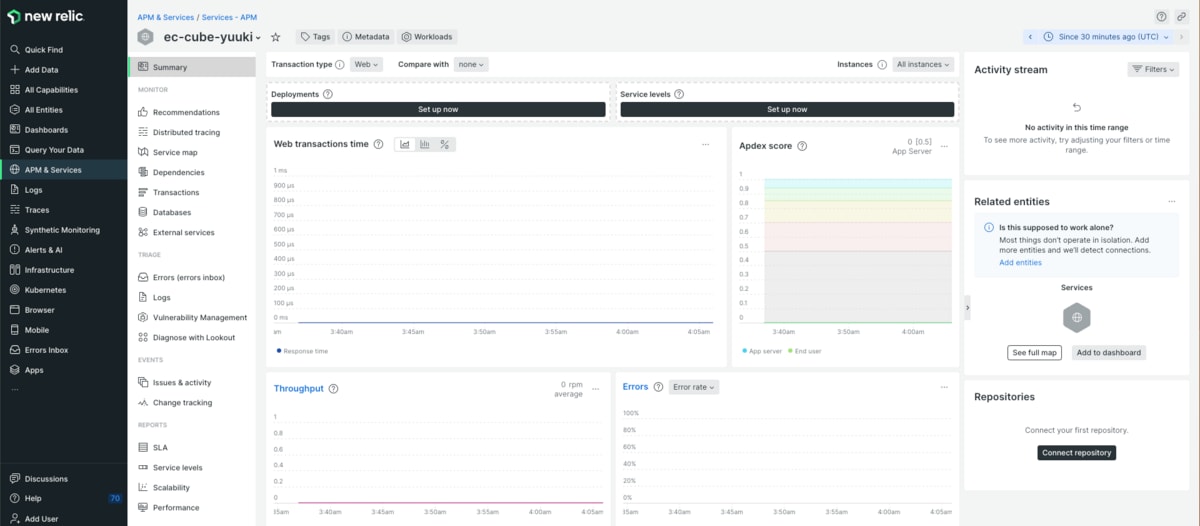Open Compare with none dropdown
Screen dimensions: 1200x526
471,64
